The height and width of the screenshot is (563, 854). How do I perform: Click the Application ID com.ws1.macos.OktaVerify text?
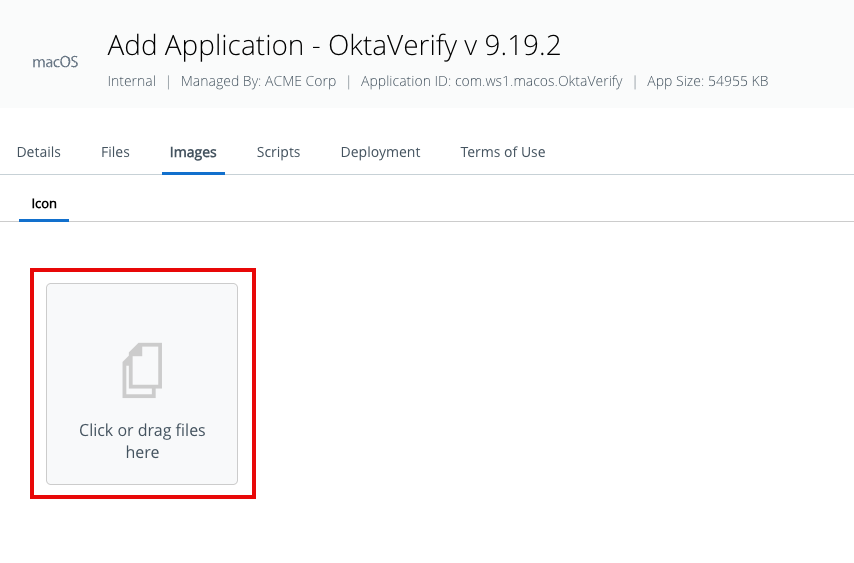tap(491, 81)
